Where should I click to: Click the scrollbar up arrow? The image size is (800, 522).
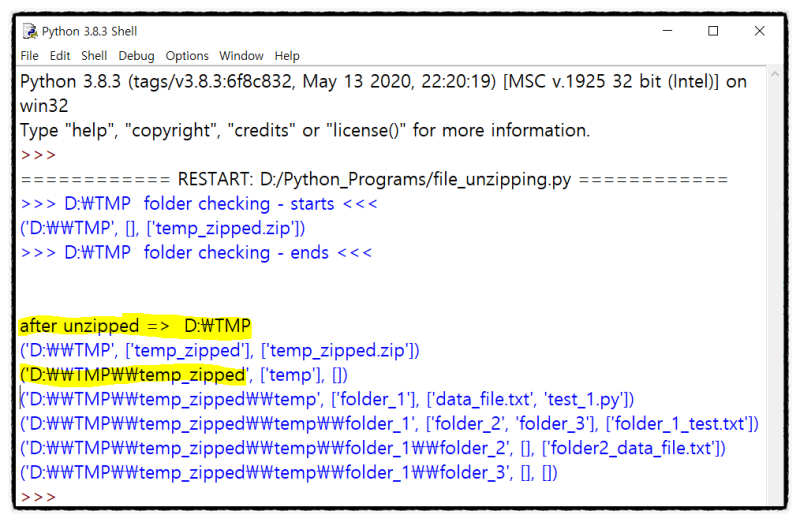click(x=775, y=74)
